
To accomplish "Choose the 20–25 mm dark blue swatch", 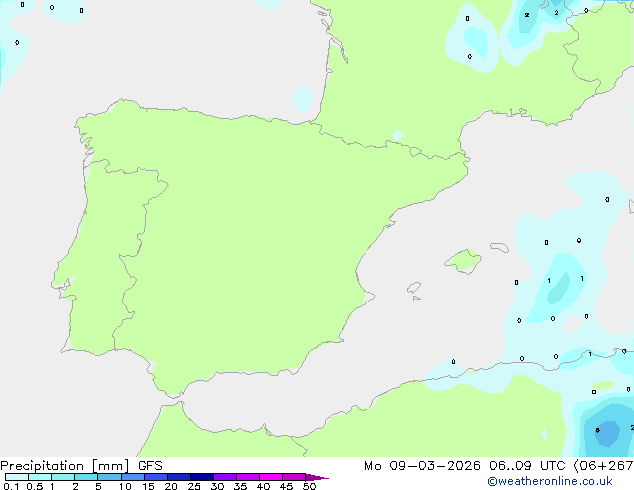I will (x=178, y=477).
